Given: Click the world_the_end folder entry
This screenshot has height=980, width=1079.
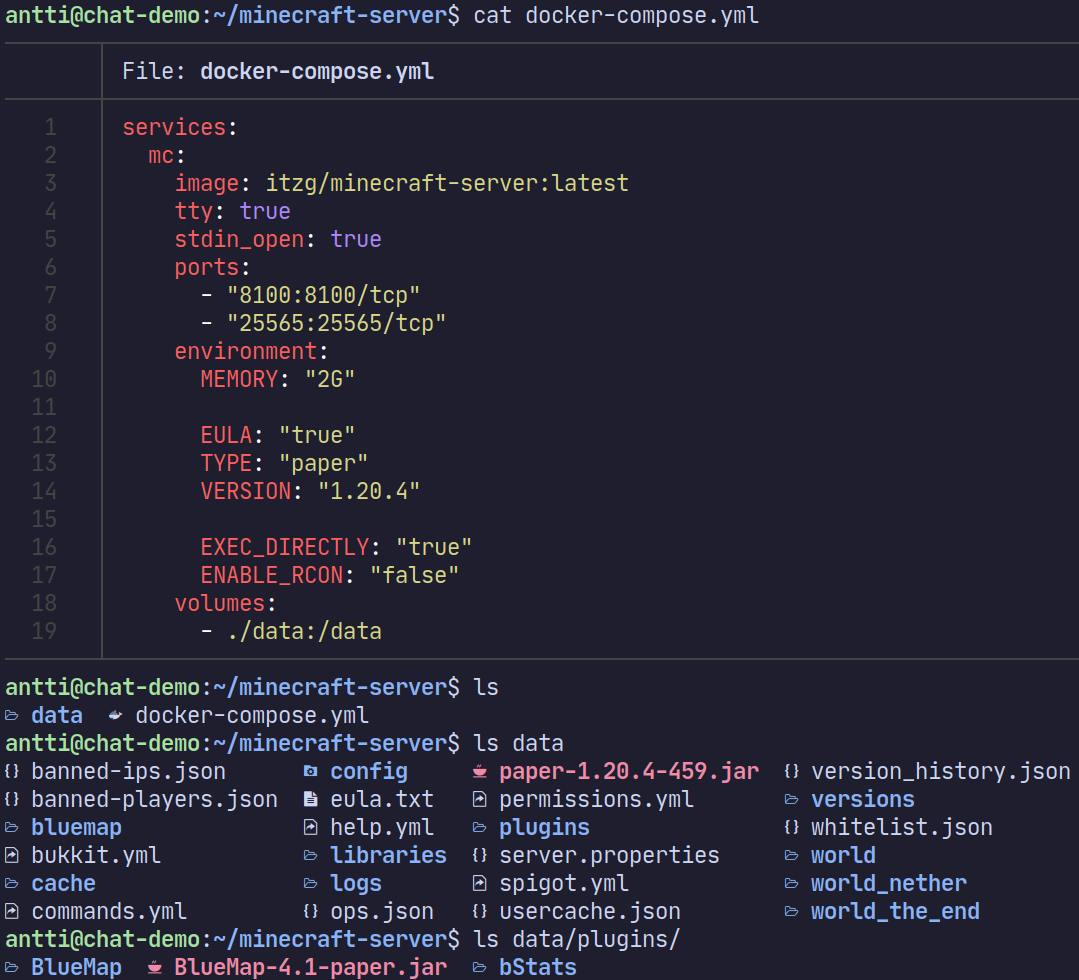Looking at the screenshot, I should coord(895,911).
